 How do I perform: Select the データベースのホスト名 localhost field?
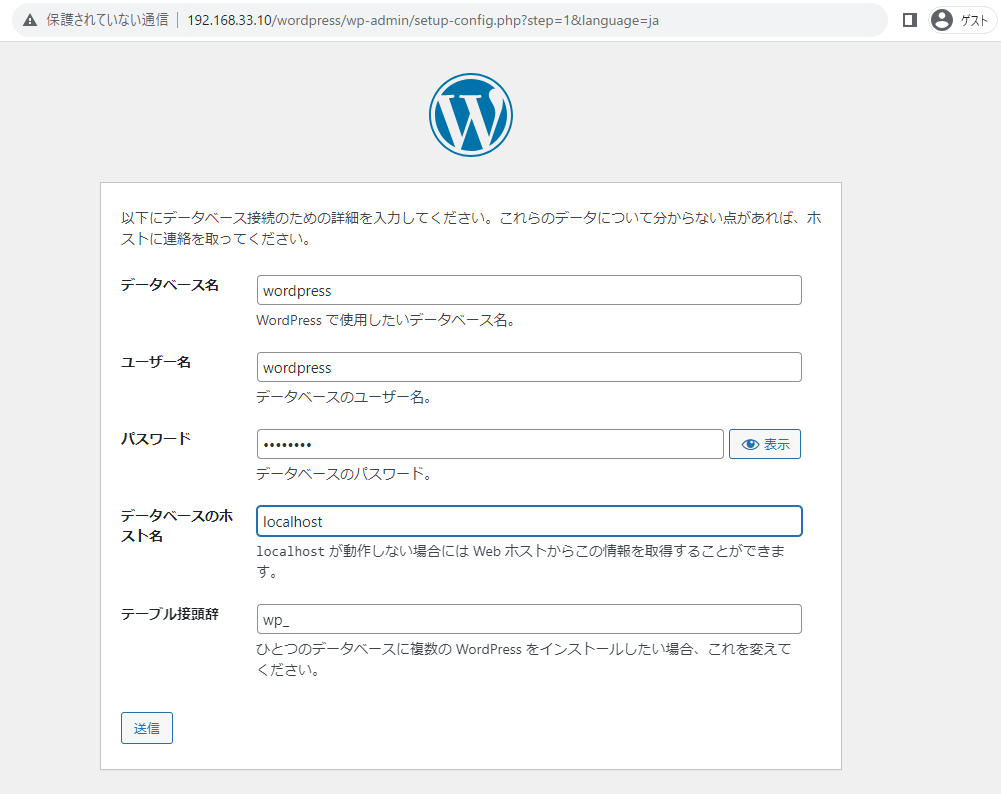click(x=529, y=521)
